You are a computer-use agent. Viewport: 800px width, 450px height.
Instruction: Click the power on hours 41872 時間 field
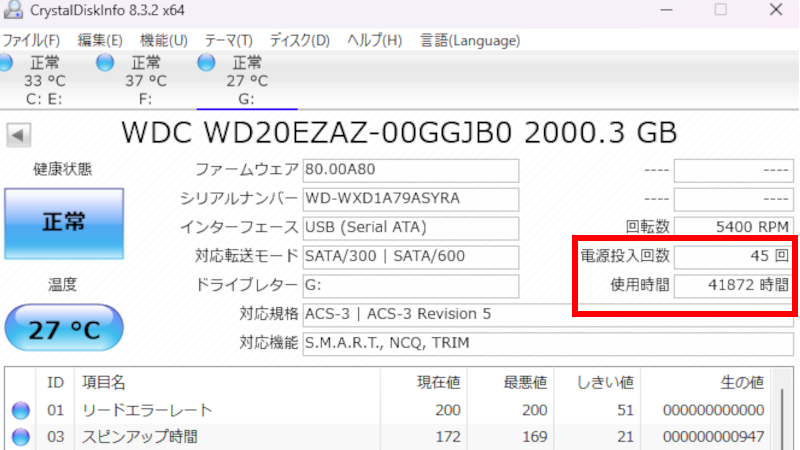734,286
